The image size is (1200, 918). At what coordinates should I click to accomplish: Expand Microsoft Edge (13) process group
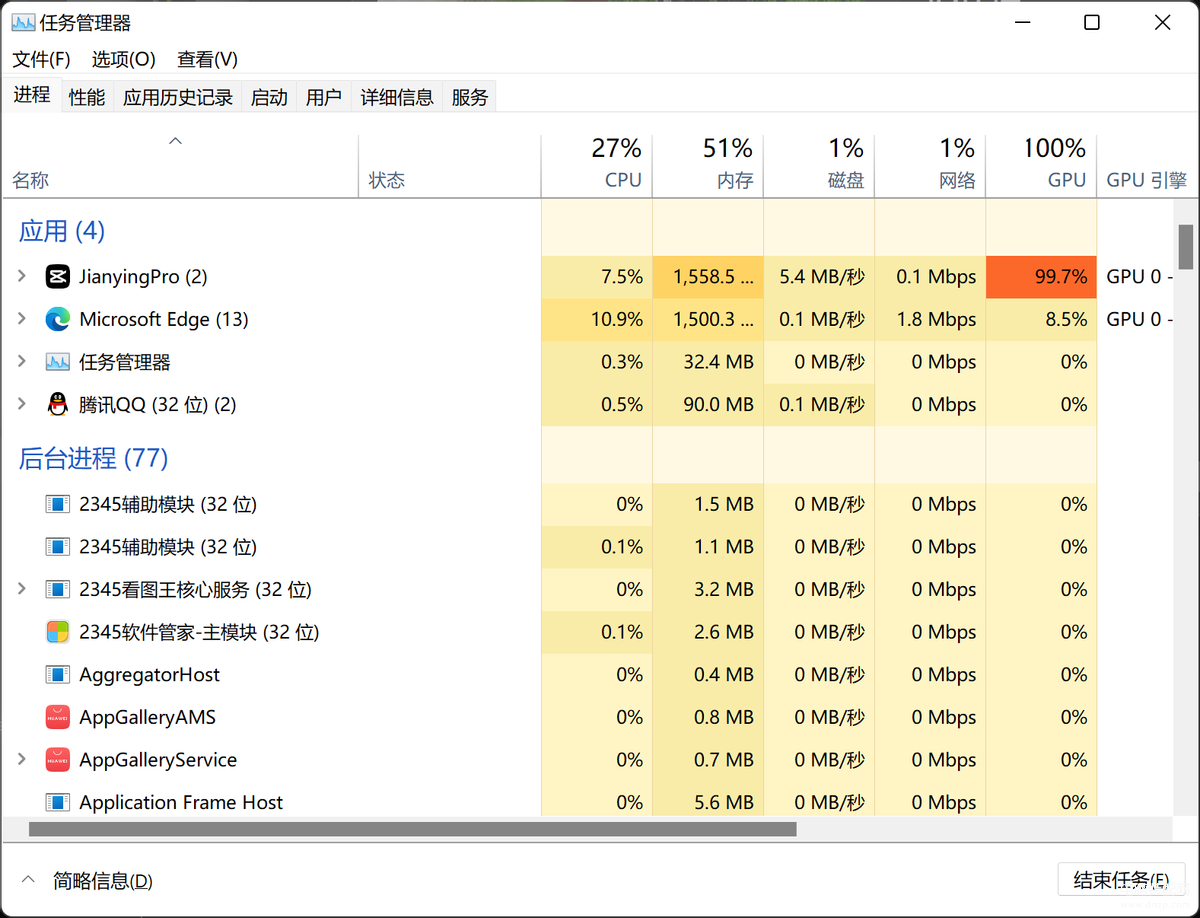[22, 320]
